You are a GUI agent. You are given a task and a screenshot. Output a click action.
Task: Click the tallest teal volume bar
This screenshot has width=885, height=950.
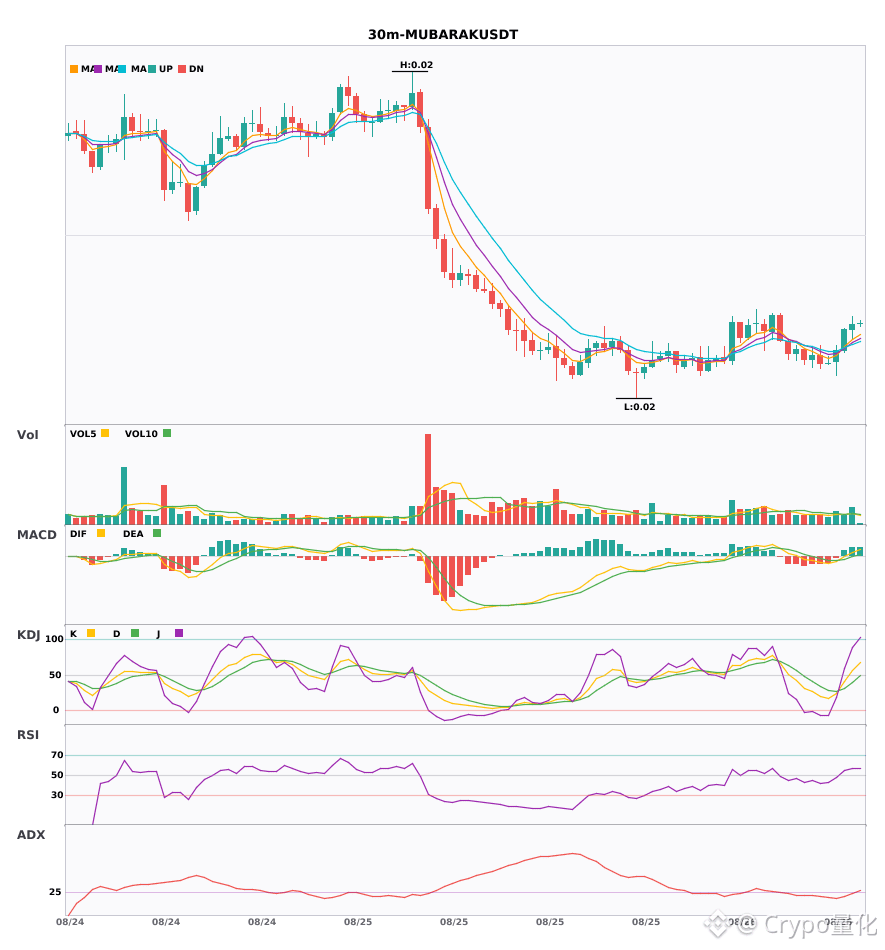click(124, 496)
